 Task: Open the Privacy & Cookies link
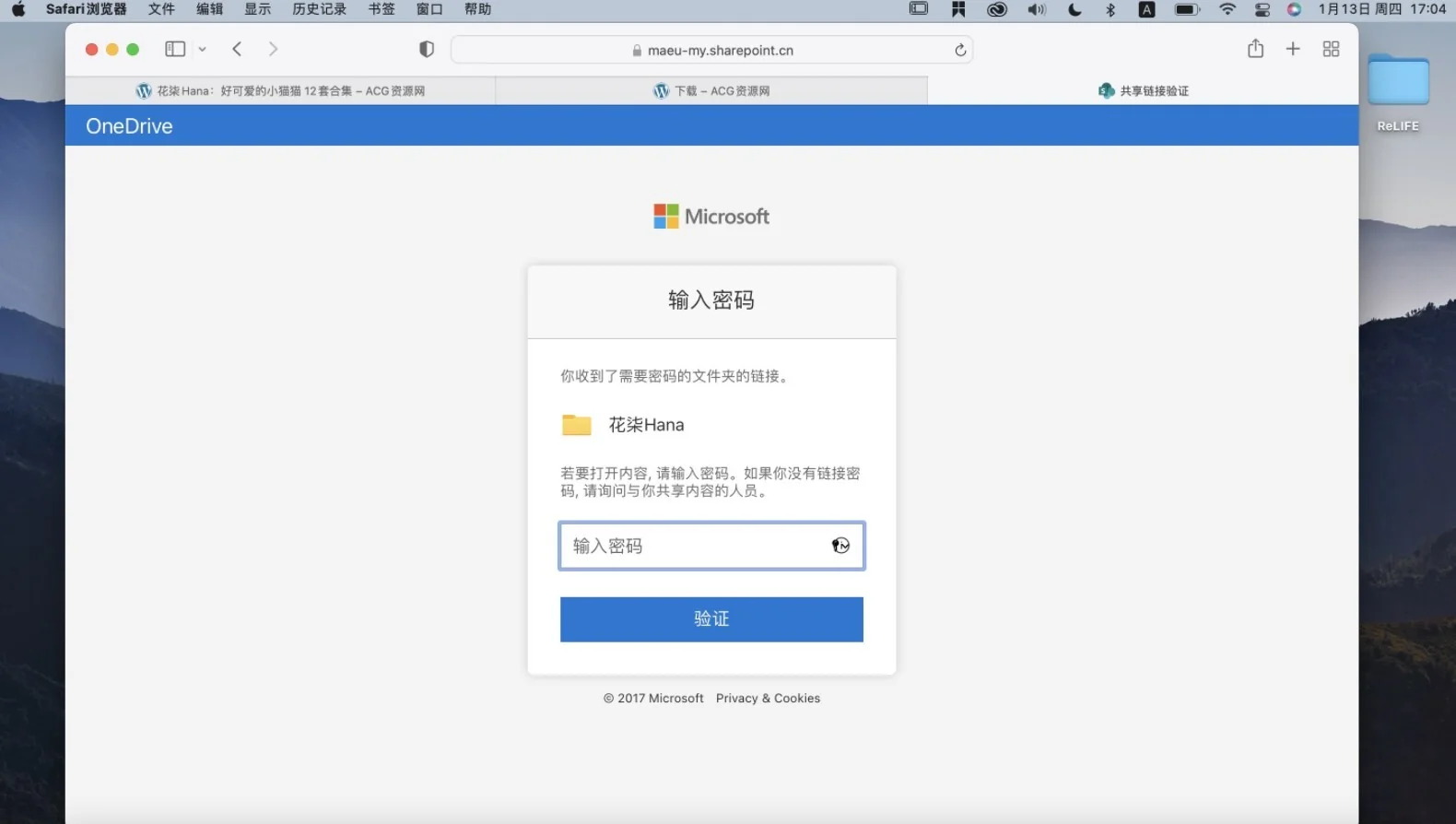[768, 699]
